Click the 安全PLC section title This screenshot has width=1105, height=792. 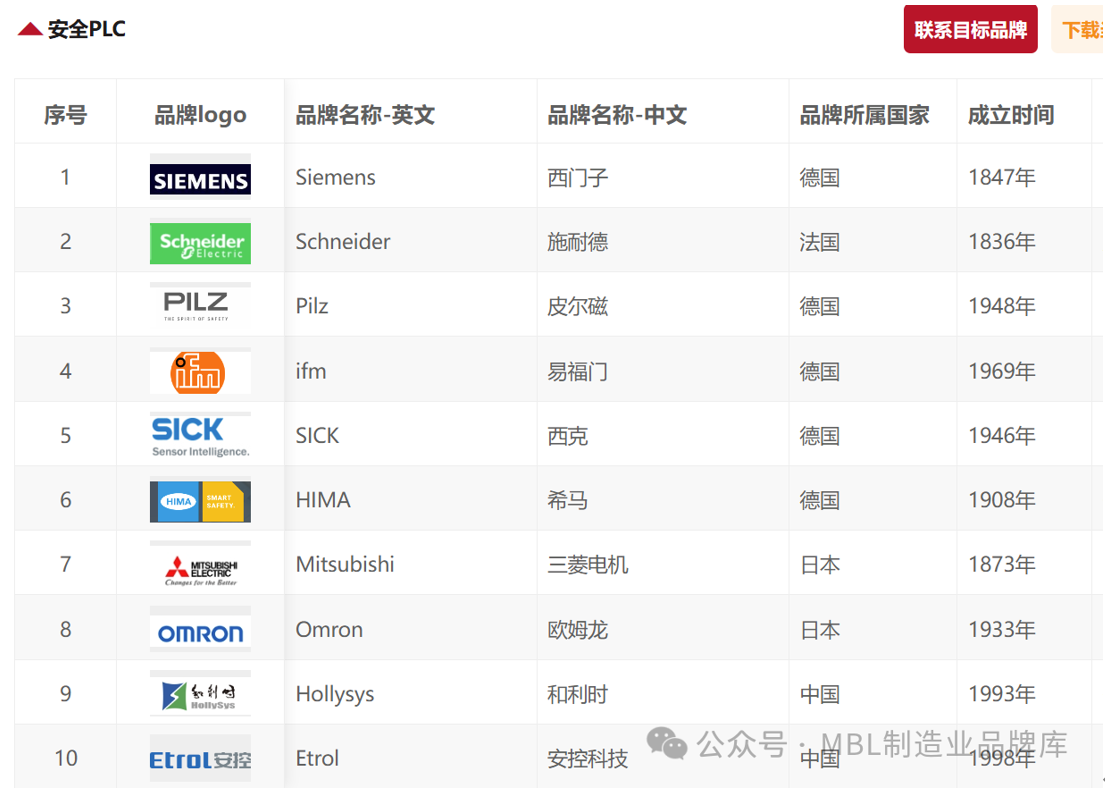click(x=87, y=29)
